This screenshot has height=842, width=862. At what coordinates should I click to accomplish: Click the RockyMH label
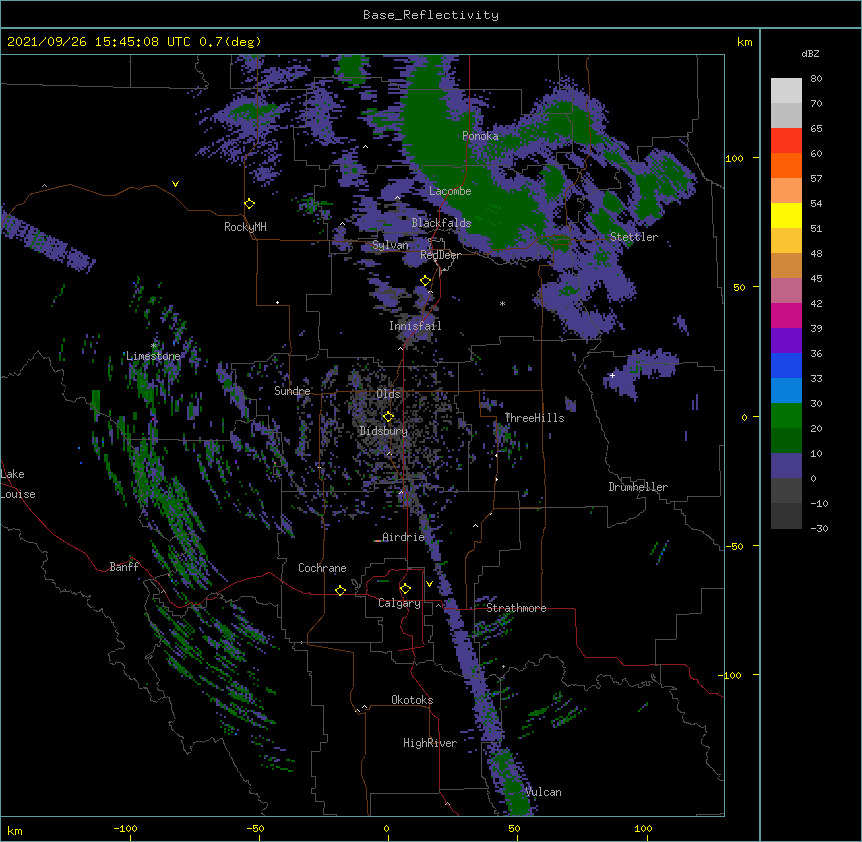(245, 227)
